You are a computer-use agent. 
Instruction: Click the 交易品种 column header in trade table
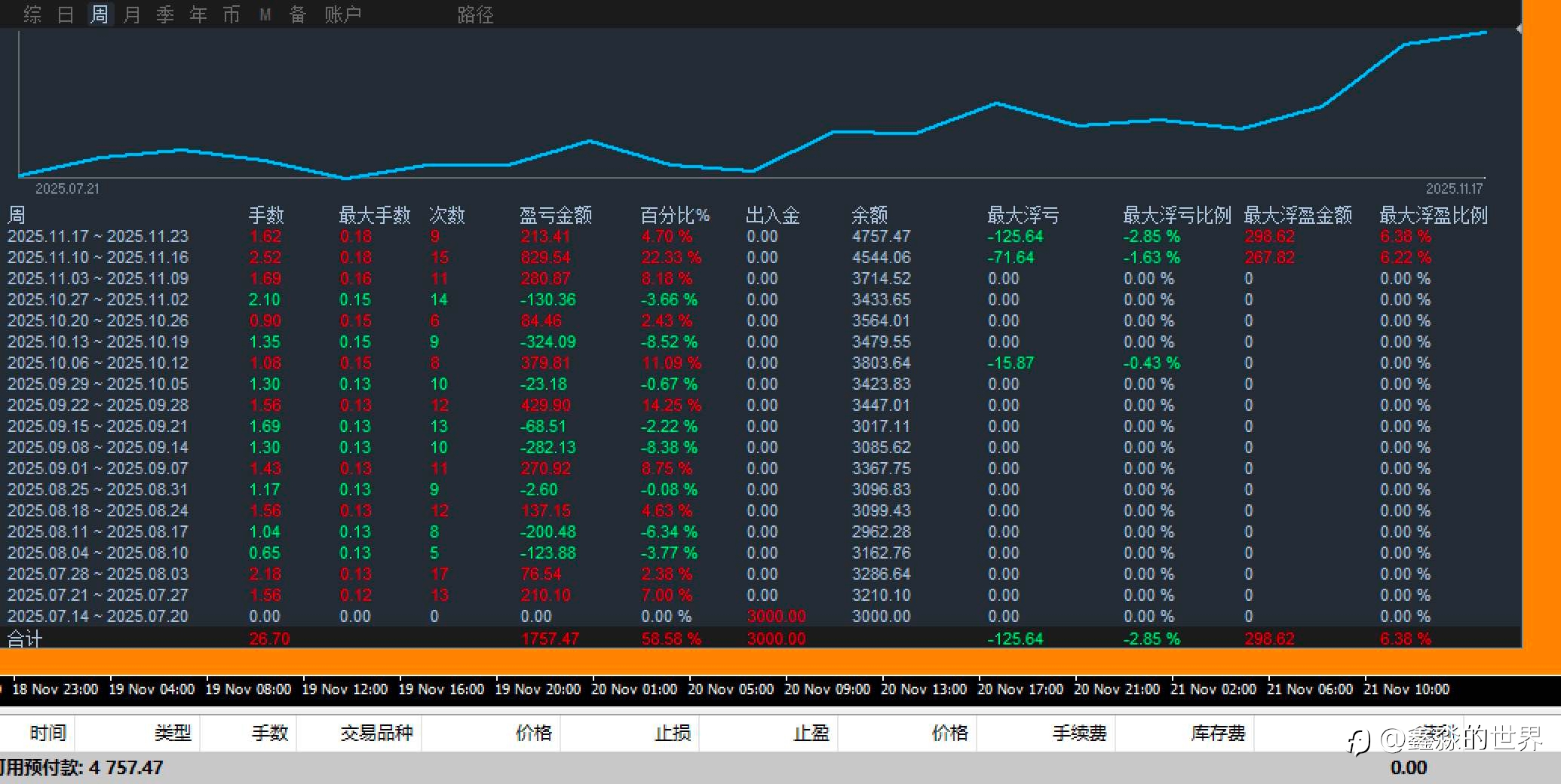[x=376, y=733]
